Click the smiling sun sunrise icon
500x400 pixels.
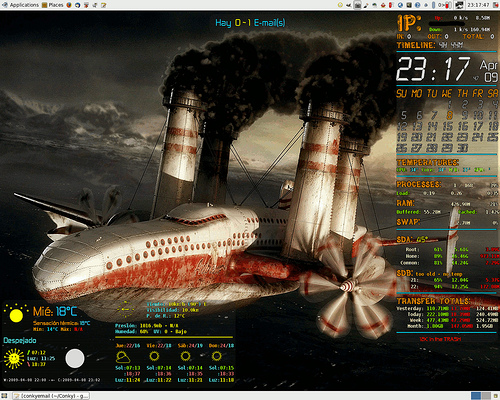click(x=14, y=358)
